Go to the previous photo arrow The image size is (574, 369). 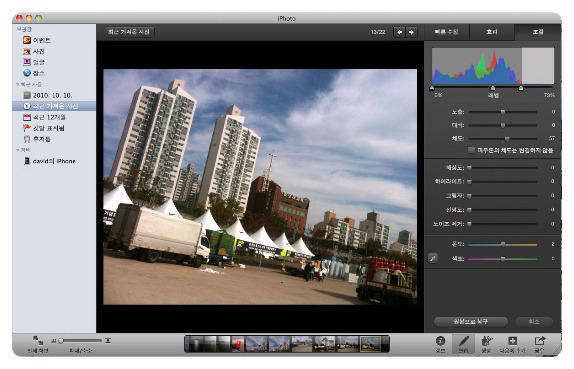point(399,32)
